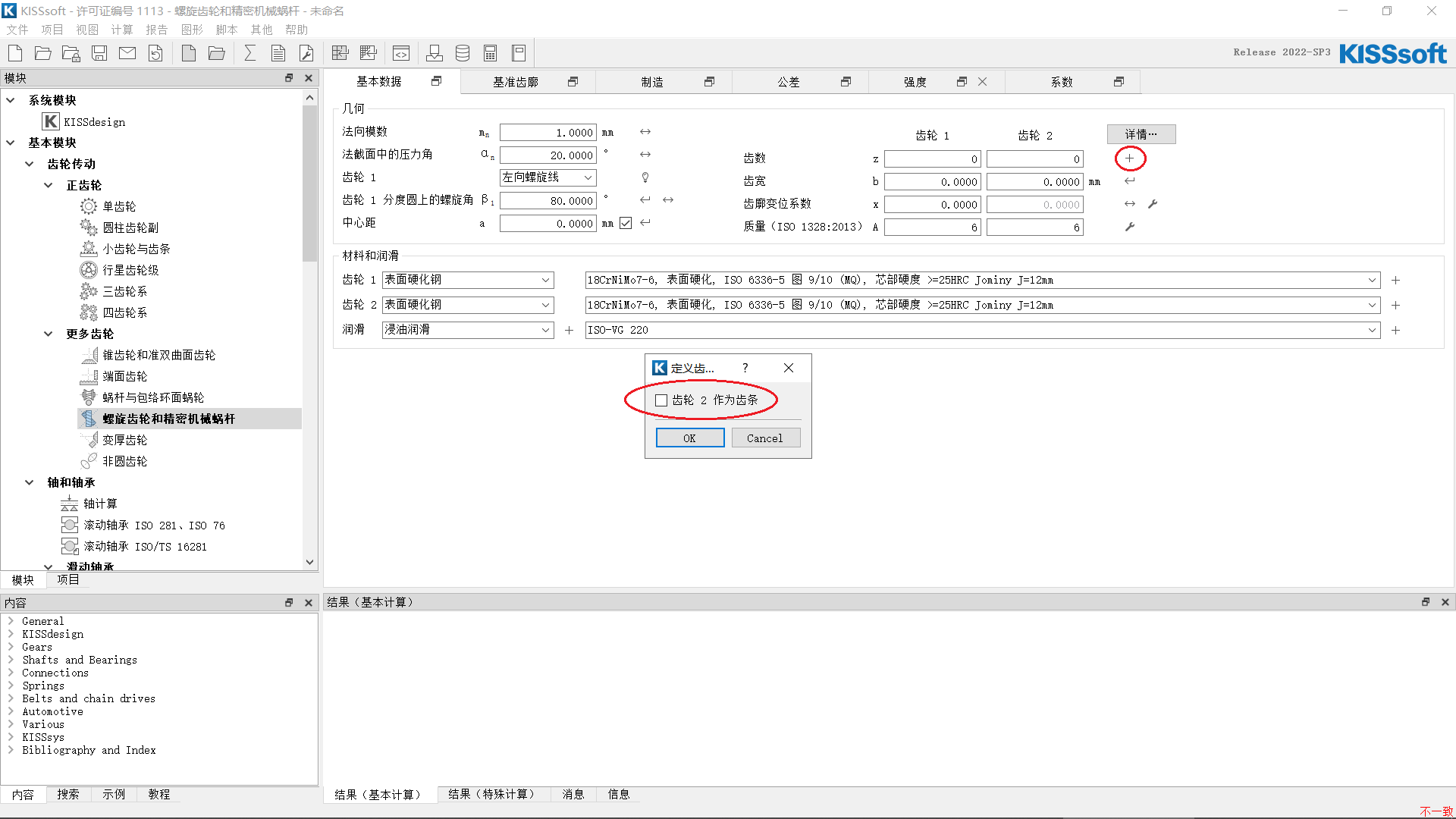The width and height of the screenshot is (1456, 819).
Task: Click OK in the dialog
Action: pyautogui.click(x=690, y=438)
